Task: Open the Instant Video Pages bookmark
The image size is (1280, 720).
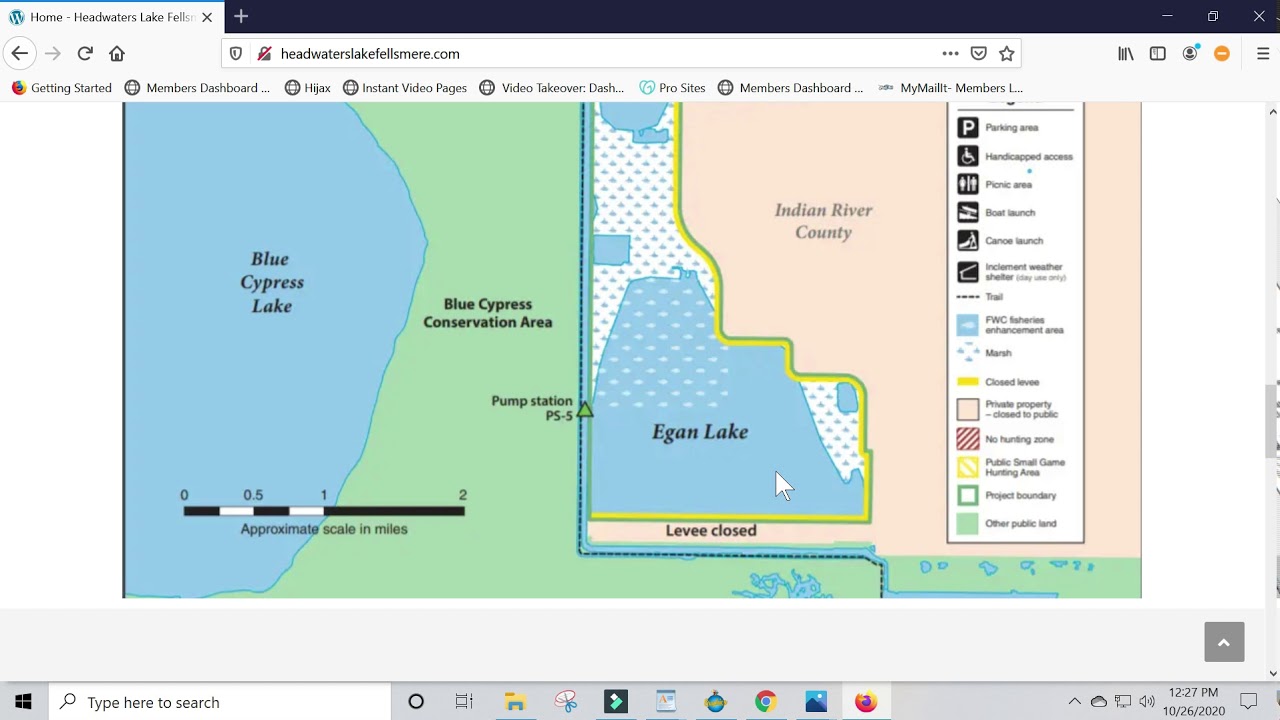Action: point(405,88)
